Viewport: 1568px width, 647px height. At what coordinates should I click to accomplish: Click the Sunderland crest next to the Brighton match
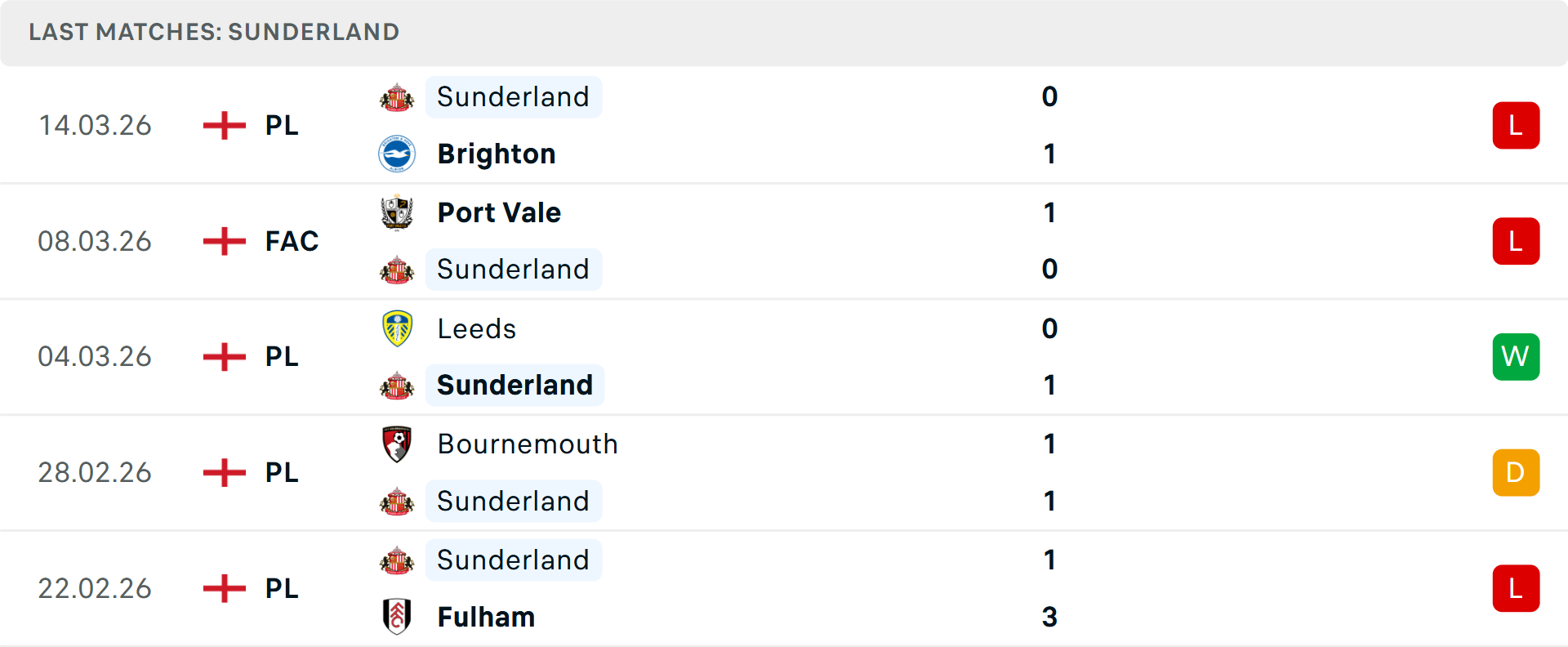point(397,96)
